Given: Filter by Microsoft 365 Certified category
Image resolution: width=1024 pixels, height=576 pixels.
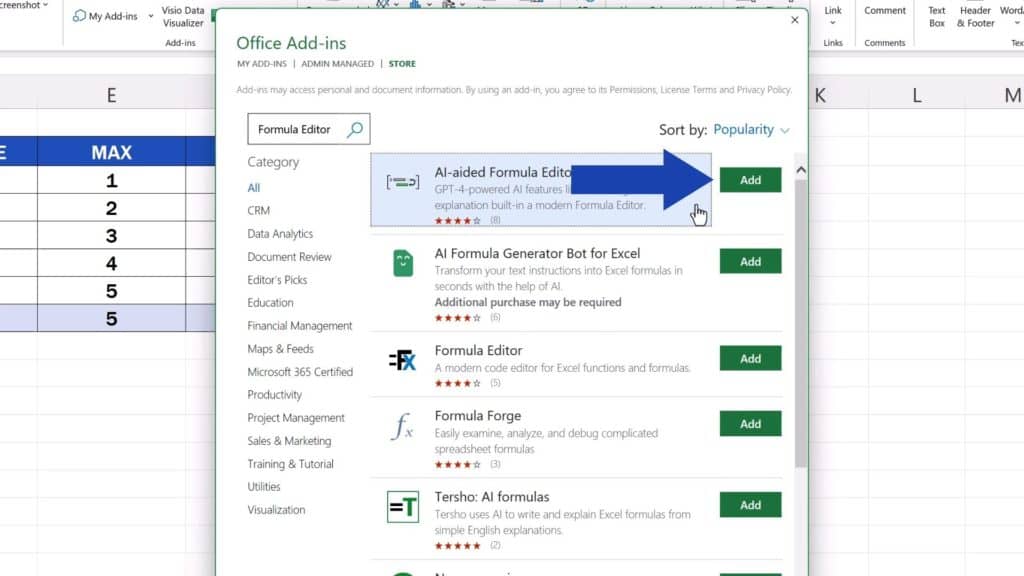Looking at the screenshot, I should (300, 372).
